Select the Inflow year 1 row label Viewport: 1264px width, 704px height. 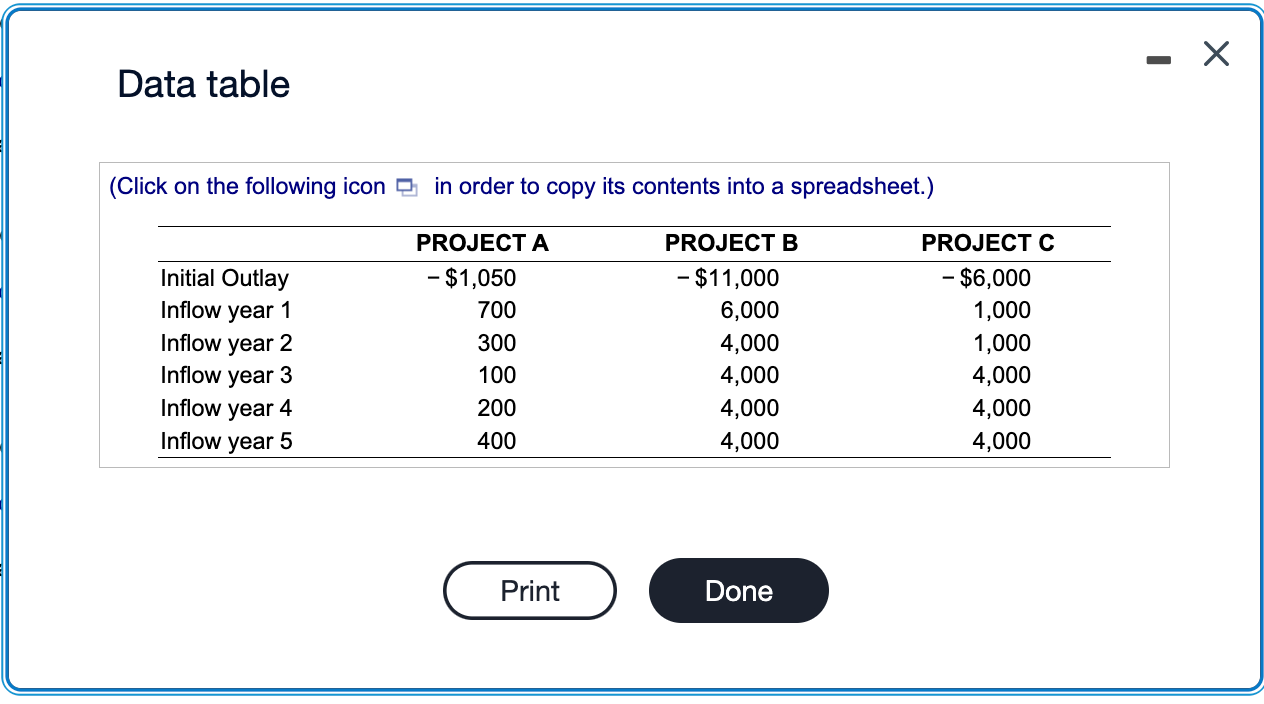[x=226, y=311]
